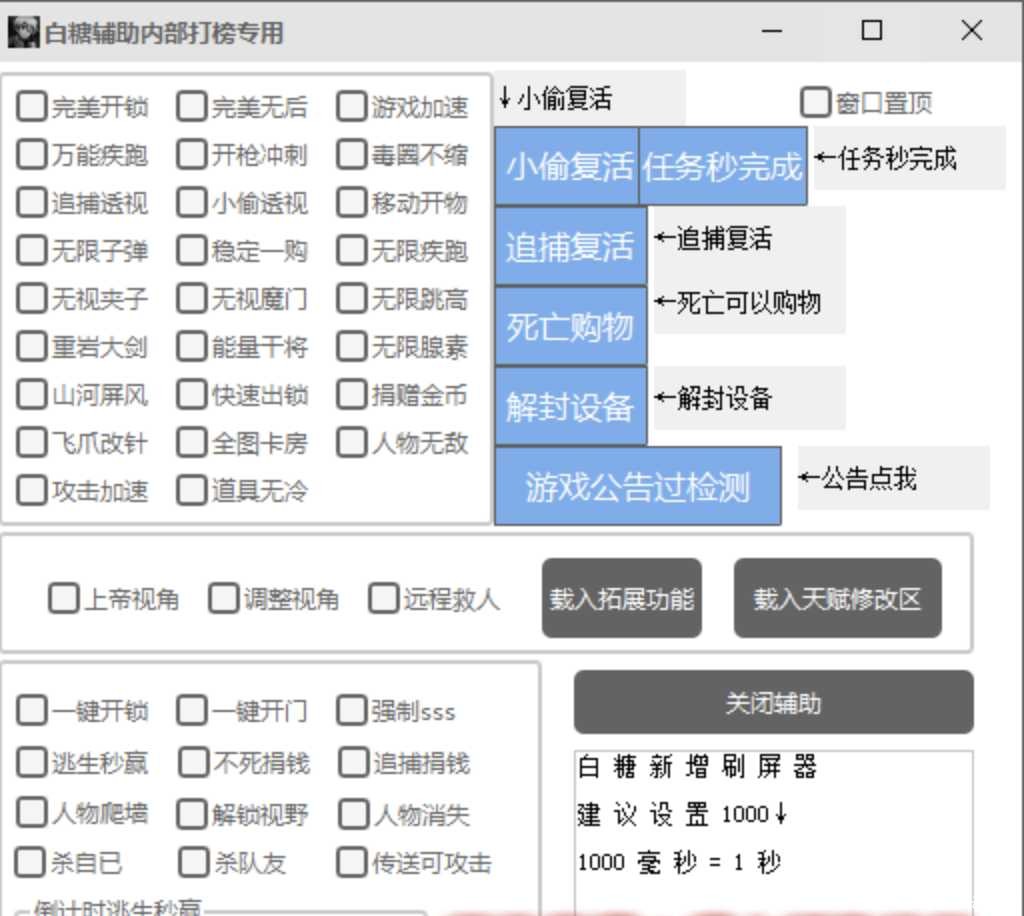Image resolution: width=1024 pixels, height=916 pixels.
Task: Enable 万能疾跑 checkbox
Action: click(x=31, y=155)
